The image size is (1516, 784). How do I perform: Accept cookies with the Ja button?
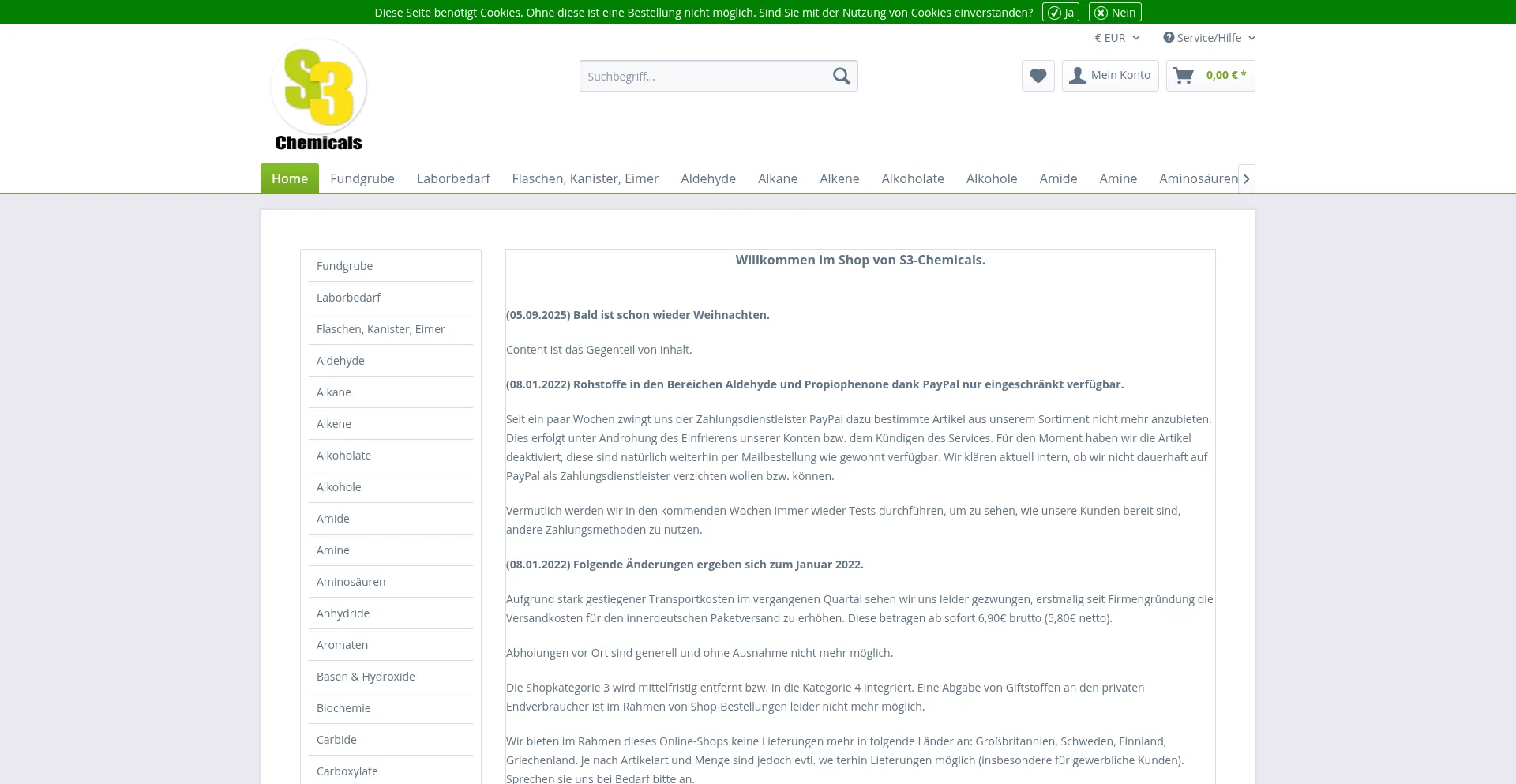point(1060,13)
